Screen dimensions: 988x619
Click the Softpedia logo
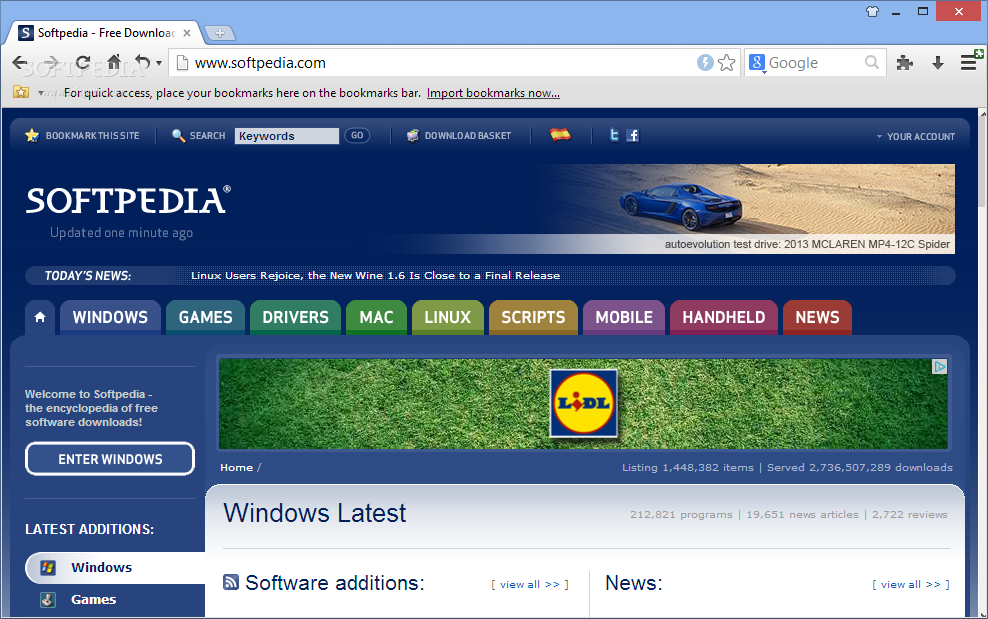(128, 200)
